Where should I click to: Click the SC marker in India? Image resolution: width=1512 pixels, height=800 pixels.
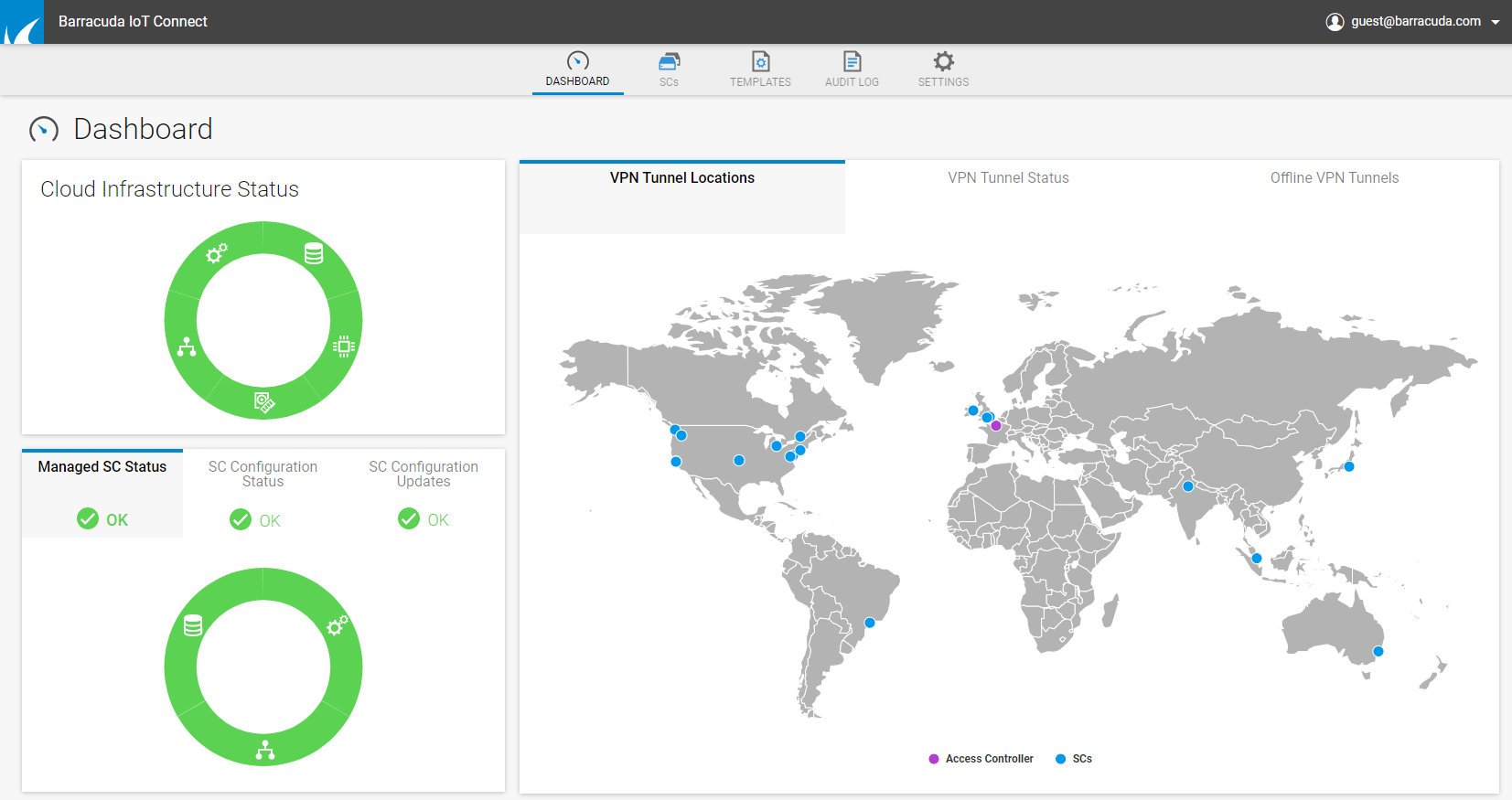(1188, 486)
